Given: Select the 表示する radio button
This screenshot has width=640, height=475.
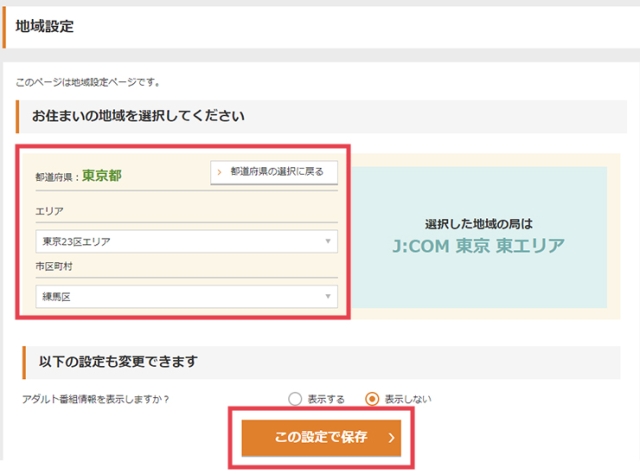Looking at the screenshot, I should pyautogui.click(x=295, y=399).
